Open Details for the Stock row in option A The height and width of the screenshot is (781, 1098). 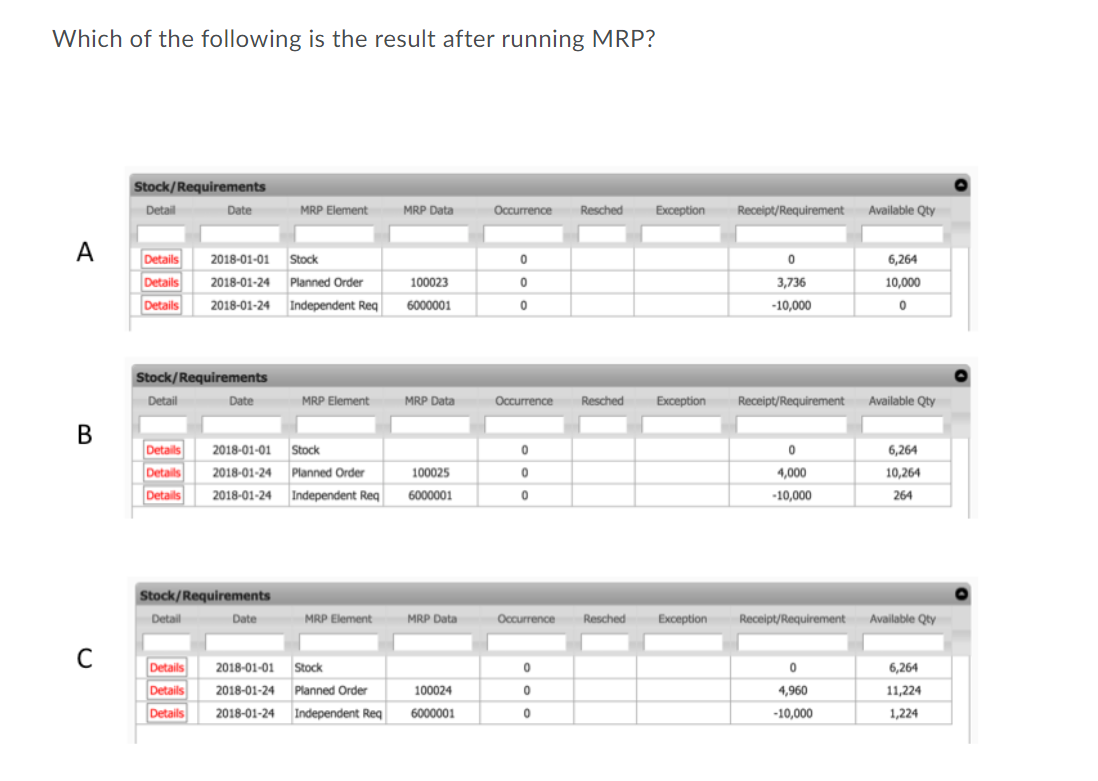point(162,258)
